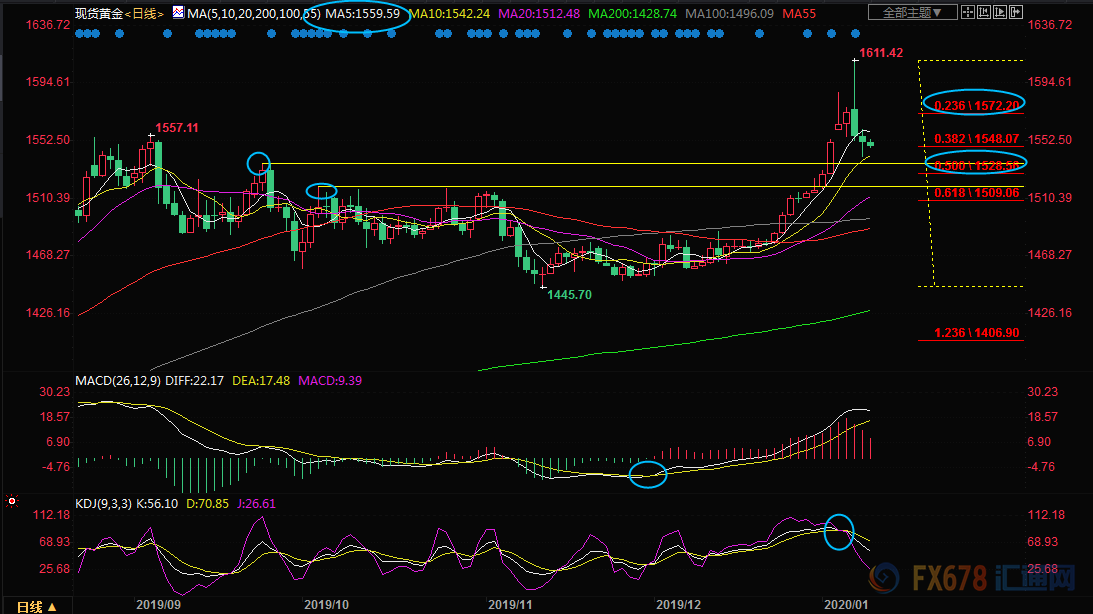Click the rightmost panel export icon
The image size is (1093, 614).
coord(1016,12)
